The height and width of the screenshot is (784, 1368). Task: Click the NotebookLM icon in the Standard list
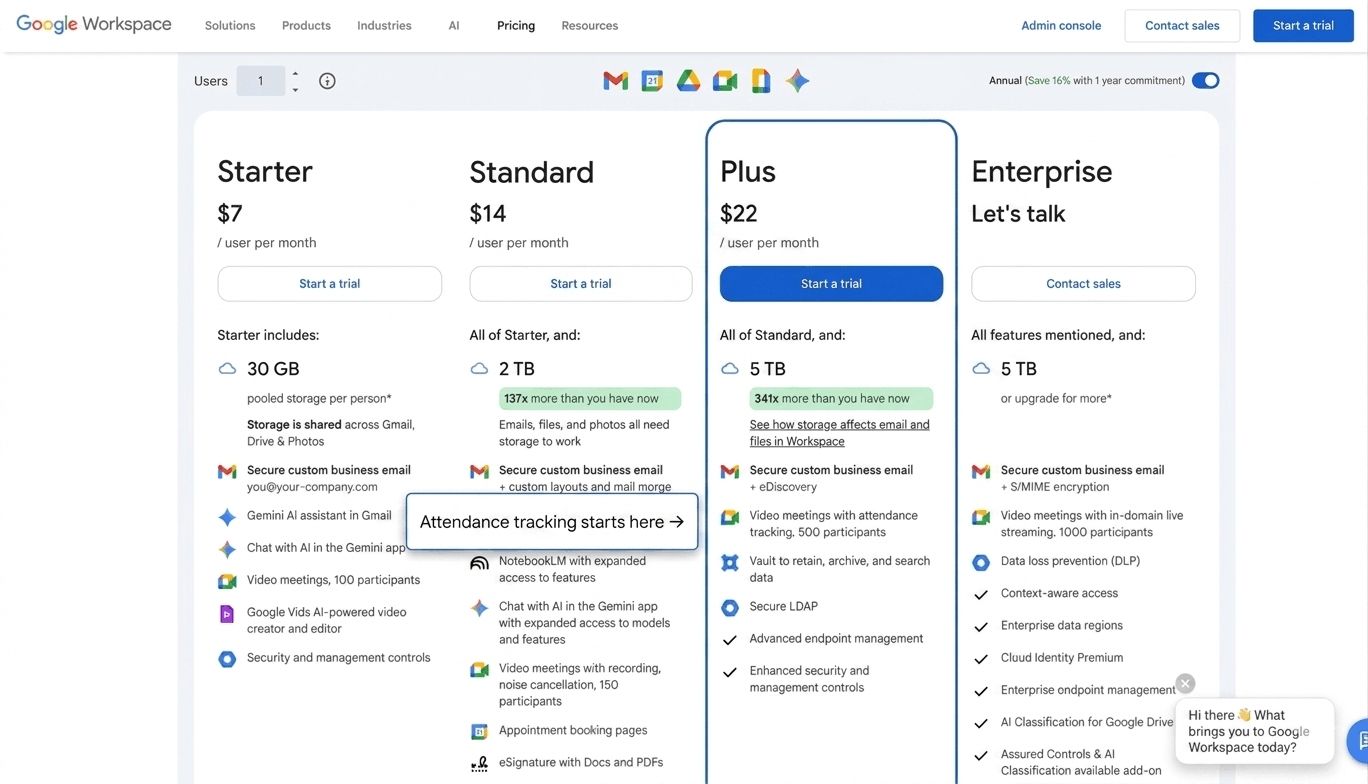point(479,563)
